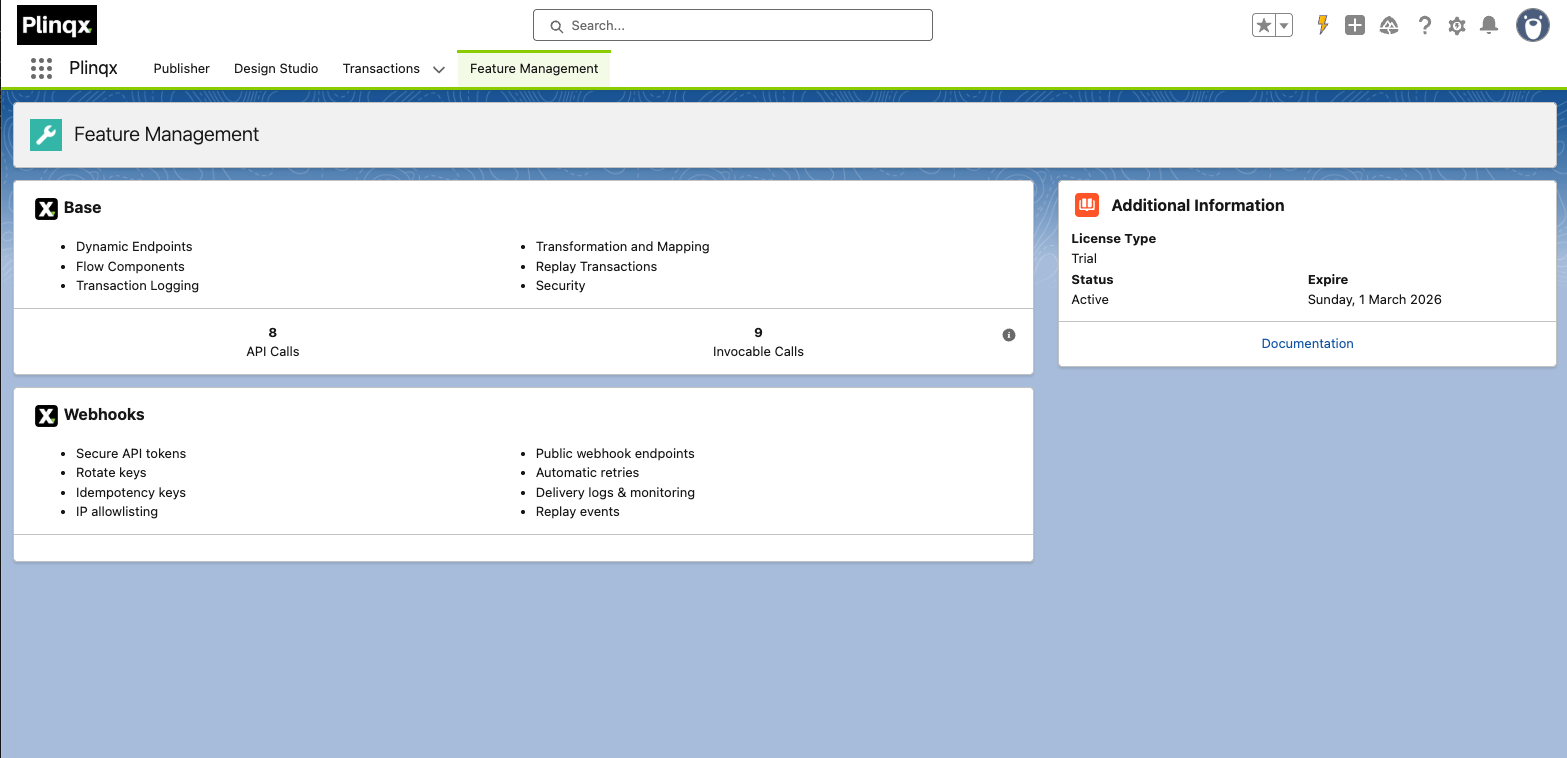The width and height of the screenshot is (1567, 758).
Task: Open the favorites list dropdown arrow
Action: [x=1284, y=26]
